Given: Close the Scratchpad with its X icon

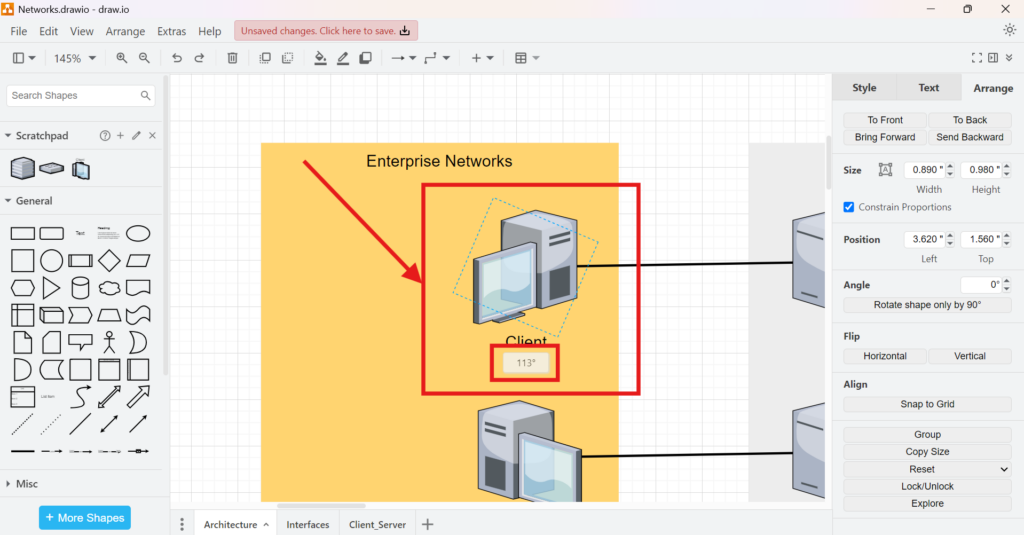Looking at the screenshot, I should [x=152, y=136].
